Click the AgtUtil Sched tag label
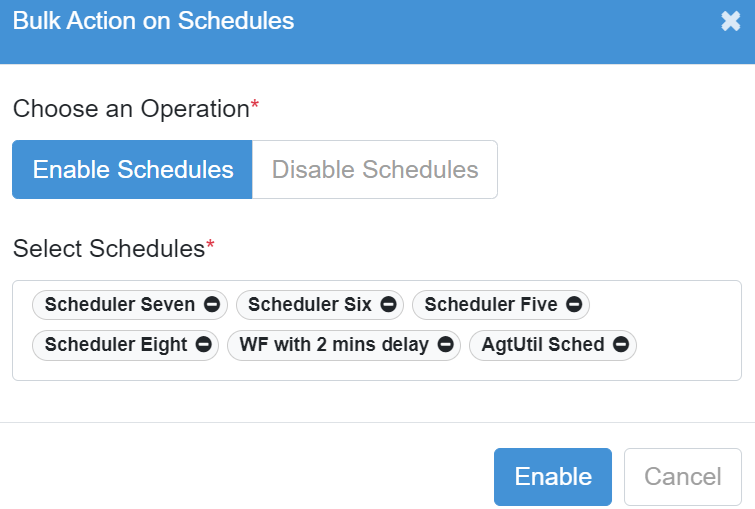Viewport: 755px width, 509px height. 543,344
